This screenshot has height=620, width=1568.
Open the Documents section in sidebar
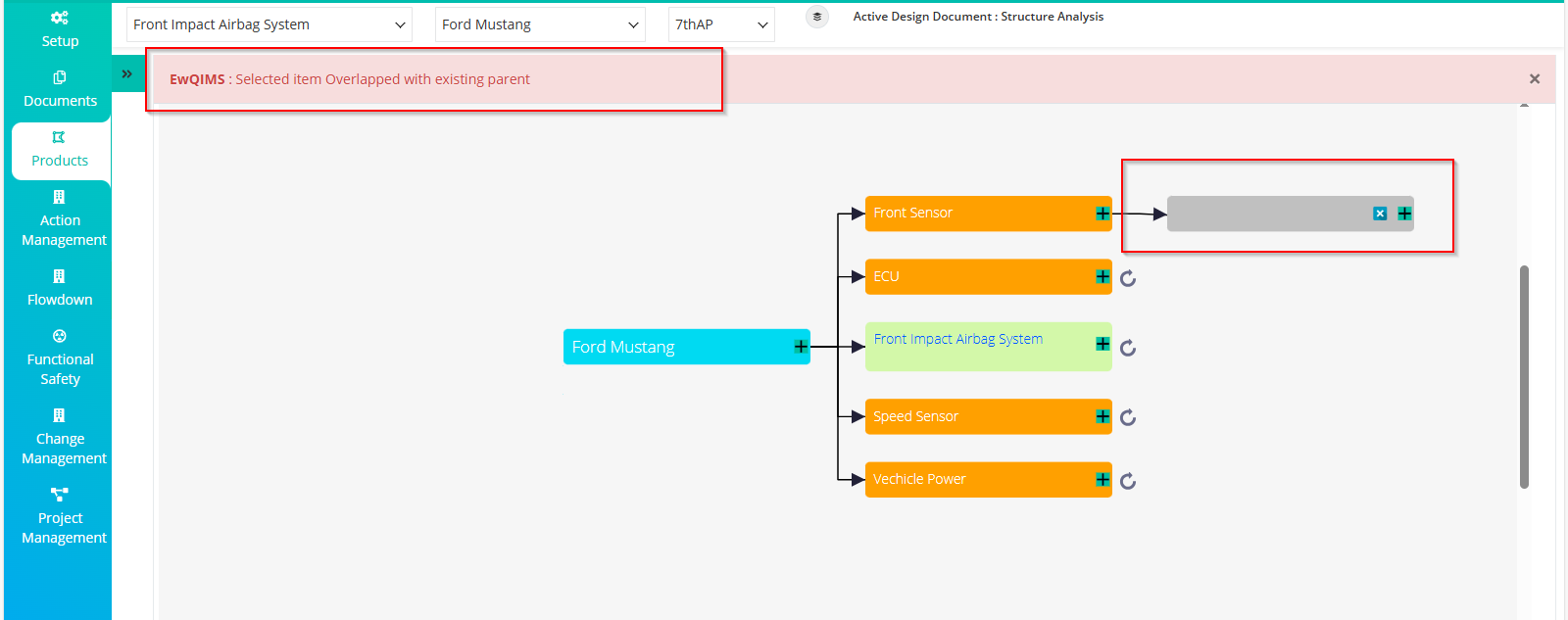tap(60, 89)
